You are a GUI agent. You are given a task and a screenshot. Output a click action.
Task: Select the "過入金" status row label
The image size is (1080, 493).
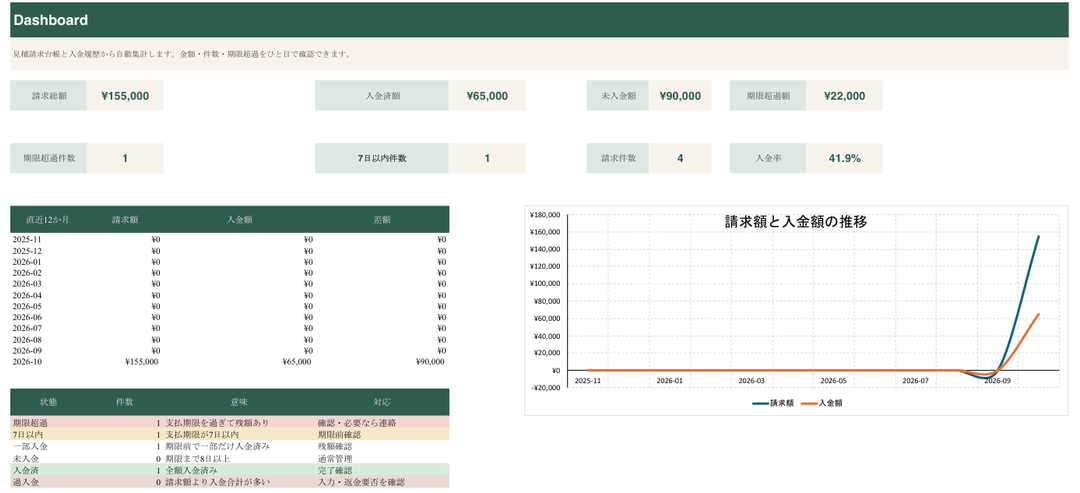(25, 482)
